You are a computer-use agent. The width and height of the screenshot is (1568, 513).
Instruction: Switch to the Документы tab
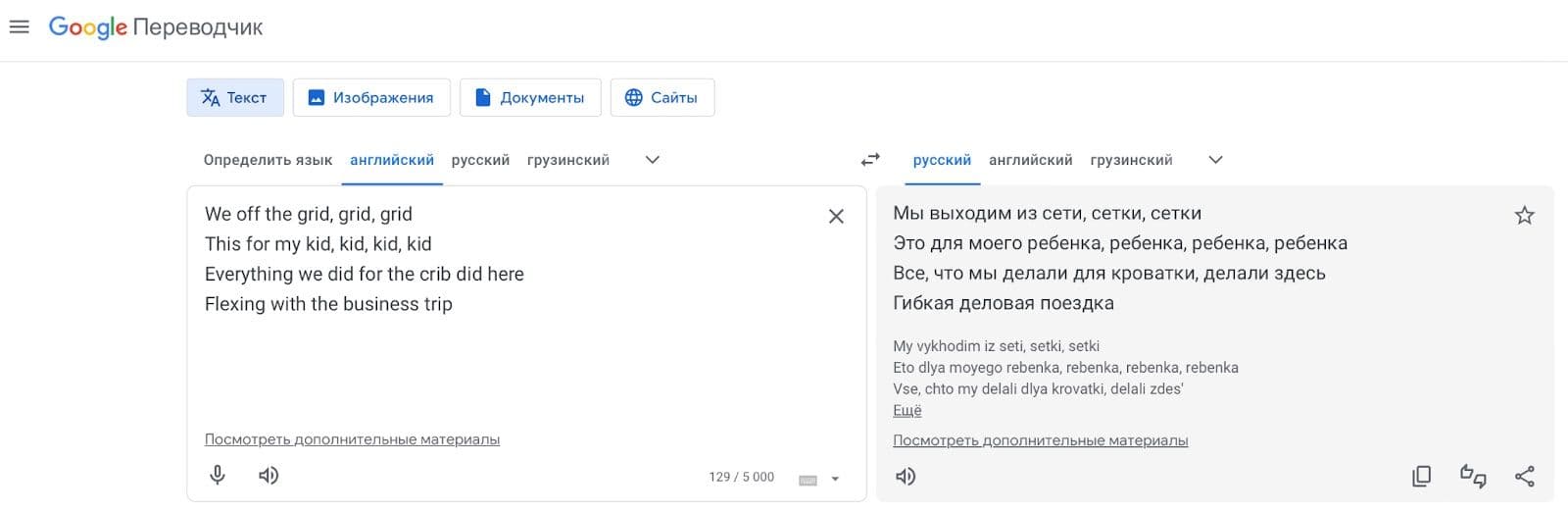coord(530,97)
